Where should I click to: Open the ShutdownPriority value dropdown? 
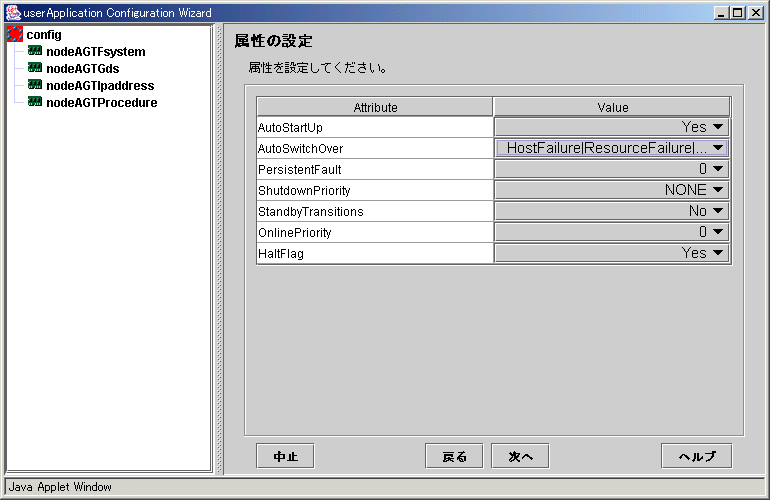pyautogui.click(x=611, y=190)
